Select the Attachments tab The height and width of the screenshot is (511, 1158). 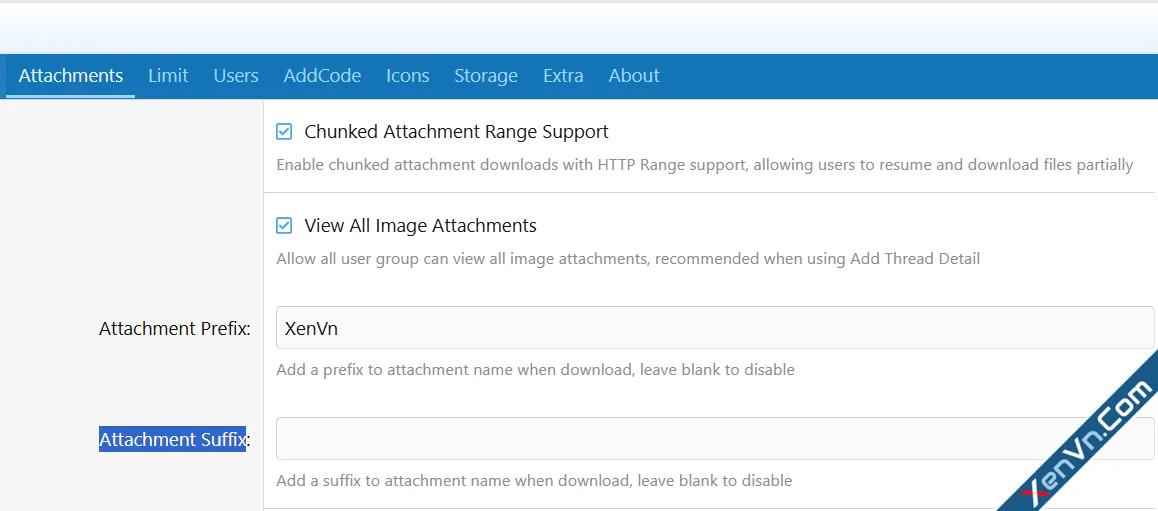pos(70,75)
